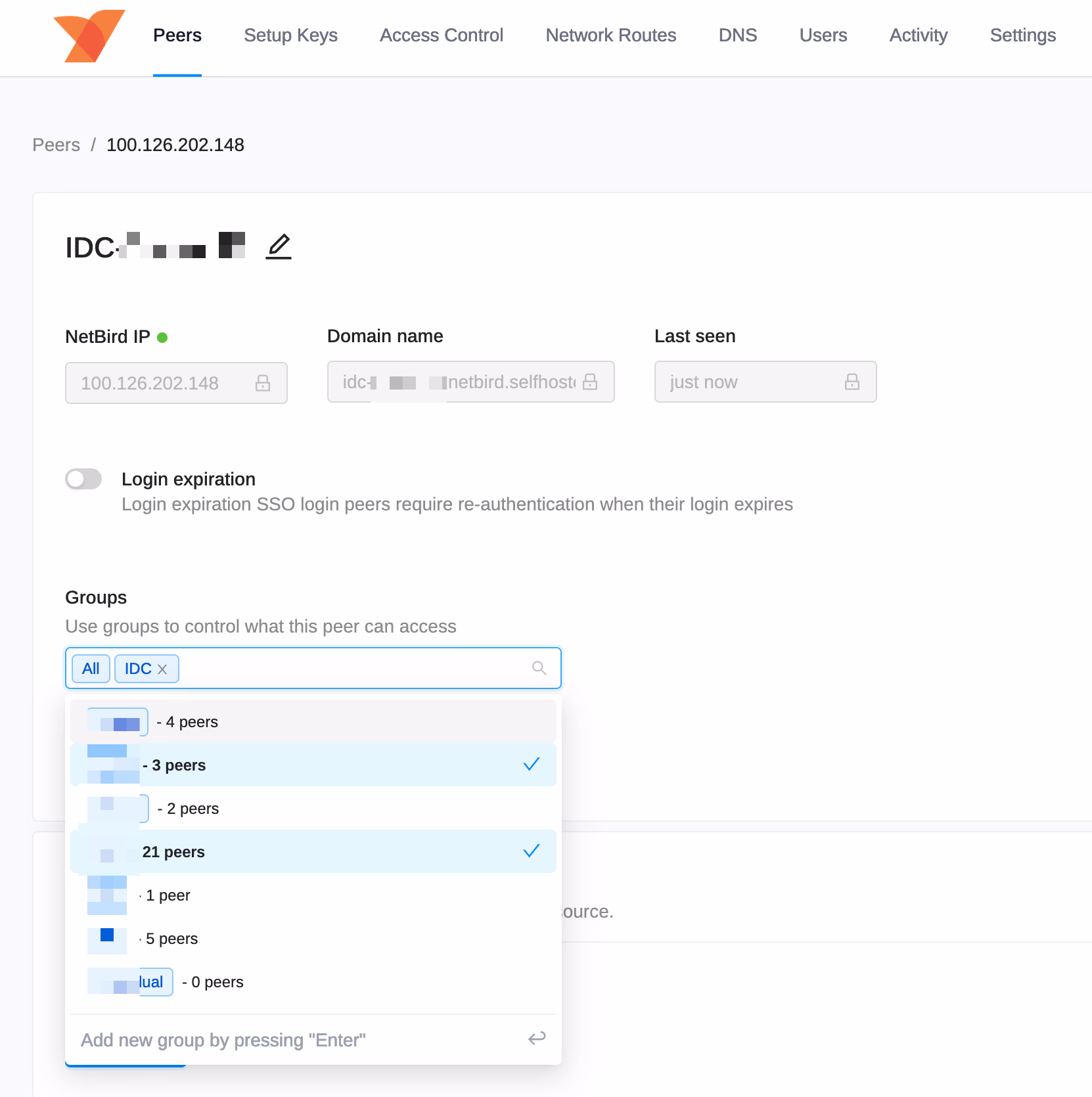Viewport: 1092px width, 1097px height.
Task: Choose the group option with 2 peers
Action: (x=313, y=809)
